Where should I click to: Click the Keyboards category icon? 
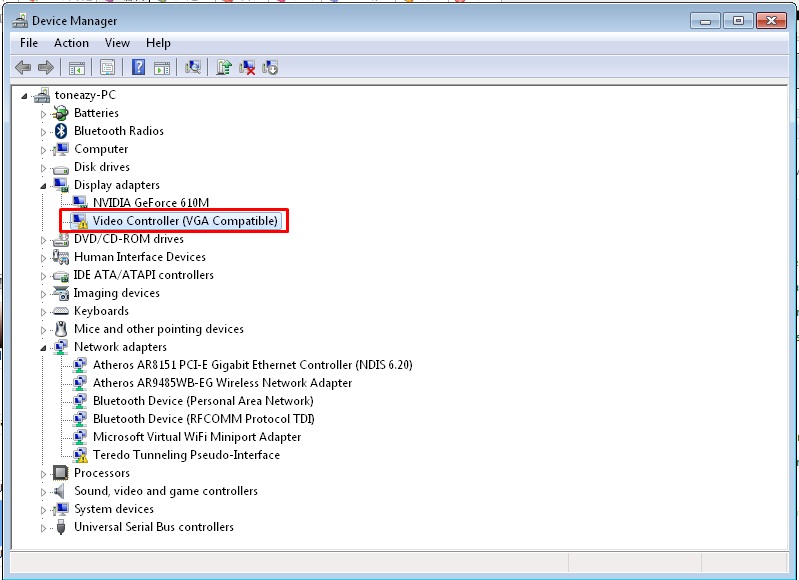click(x=61, y=311)
